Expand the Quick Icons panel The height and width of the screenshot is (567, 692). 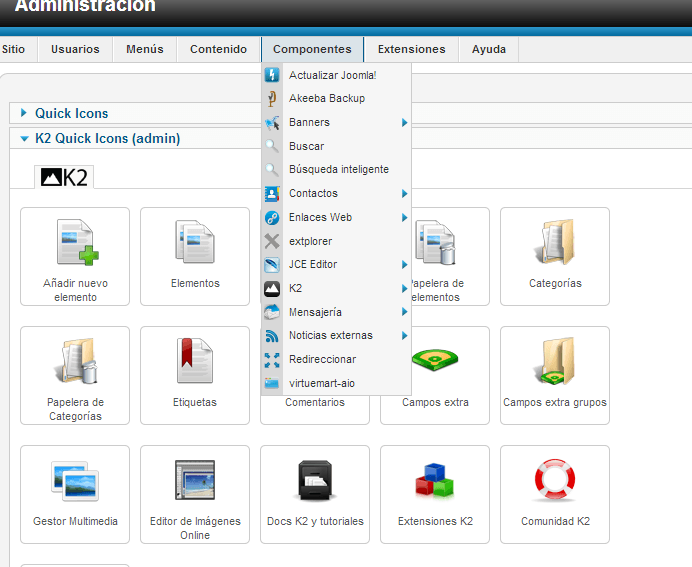click(x=24, y=113)
